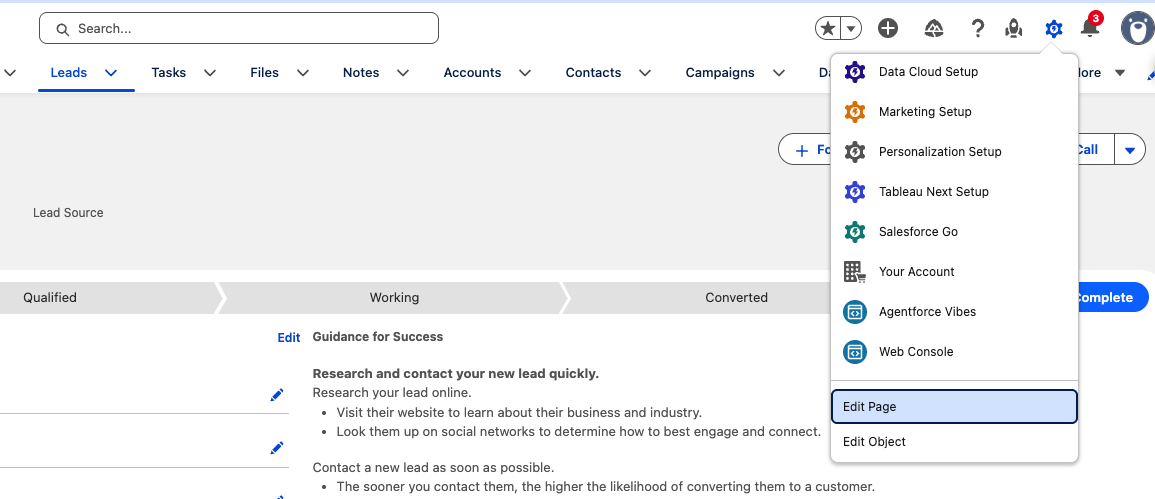Open the Accounts tab

(x=472, y=72)
